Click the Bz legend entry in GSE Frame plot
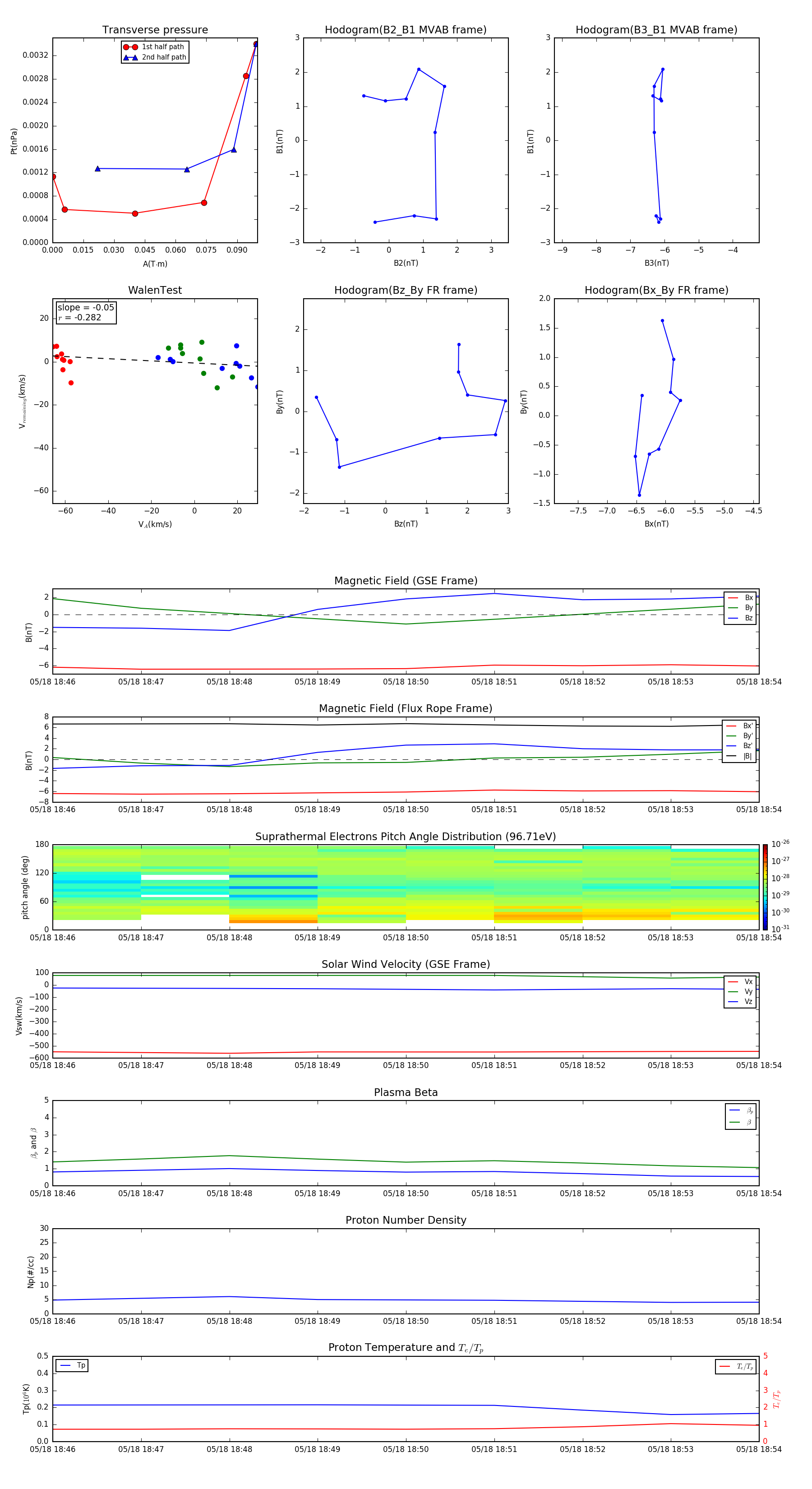The height and width of the screenshot is (1489, 812). coord(740,618)
